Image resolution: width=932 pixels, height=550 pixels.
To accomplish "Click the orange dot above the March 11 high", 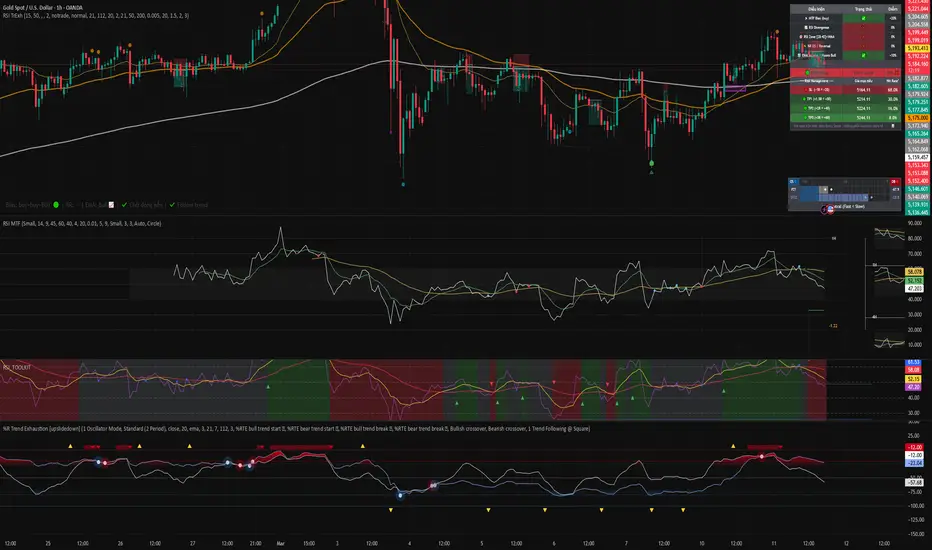I will tap(777, 32).
